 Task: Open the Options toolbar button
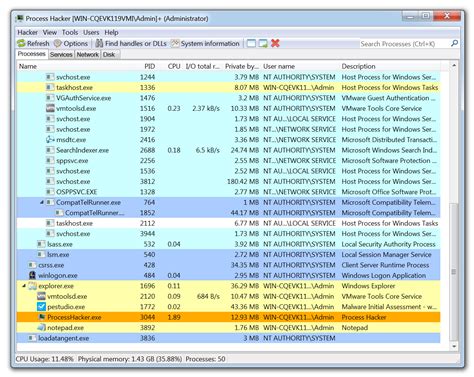[71, 43]
